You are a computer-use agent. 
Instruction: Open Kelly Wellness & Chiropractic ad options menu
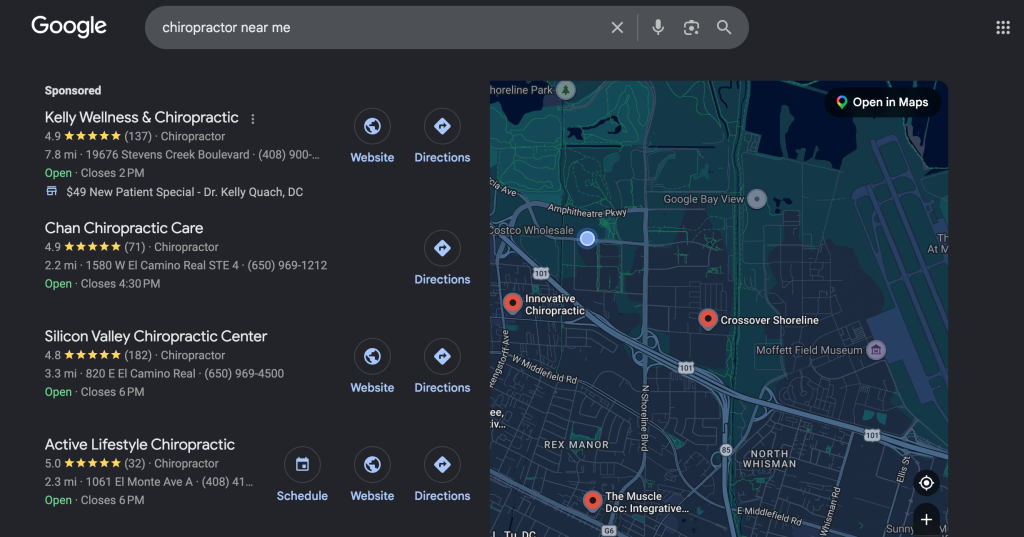point(253,119)
